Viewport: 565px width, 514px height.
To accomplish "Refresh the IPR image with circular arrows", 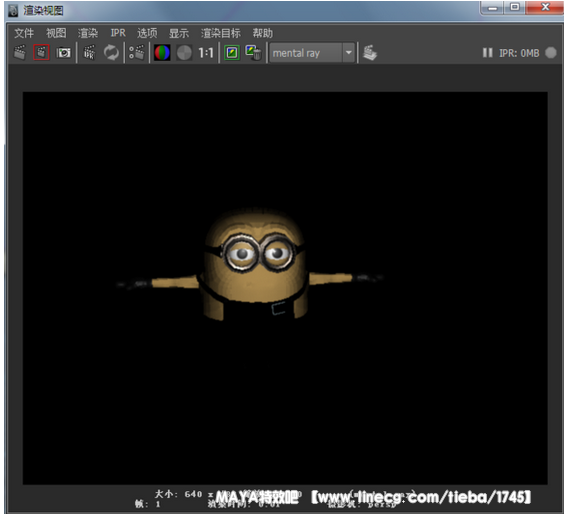I will pos(111,53).
